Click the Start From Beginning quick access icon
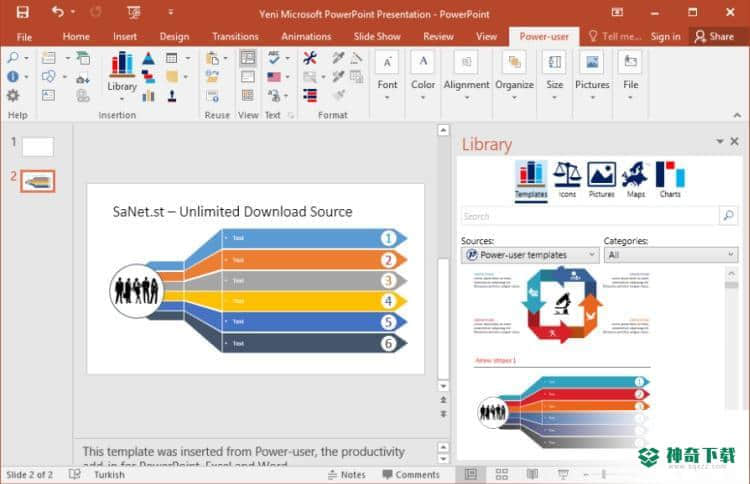 pyautogui.click(x=134, y=12)
